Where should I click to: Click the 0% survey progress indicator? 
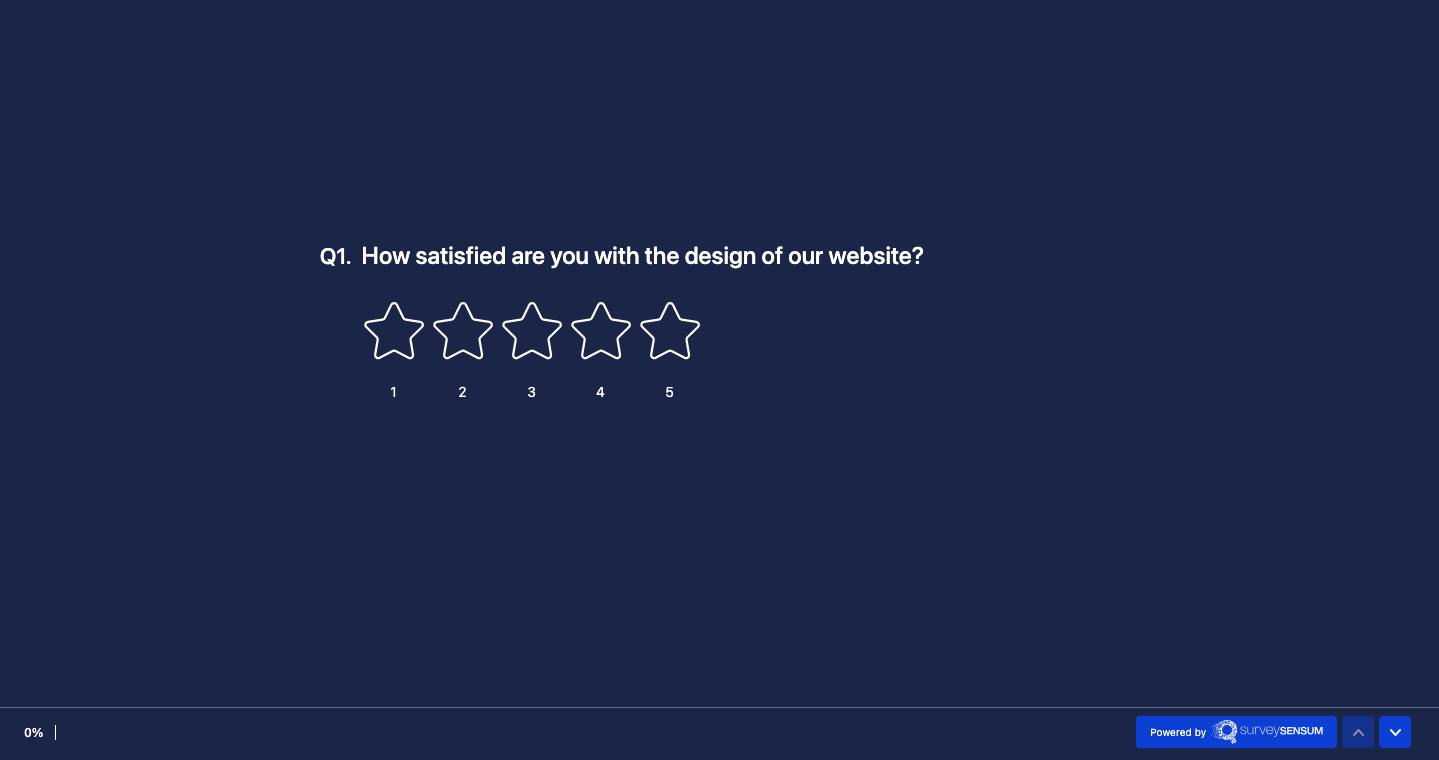[34, 733]
